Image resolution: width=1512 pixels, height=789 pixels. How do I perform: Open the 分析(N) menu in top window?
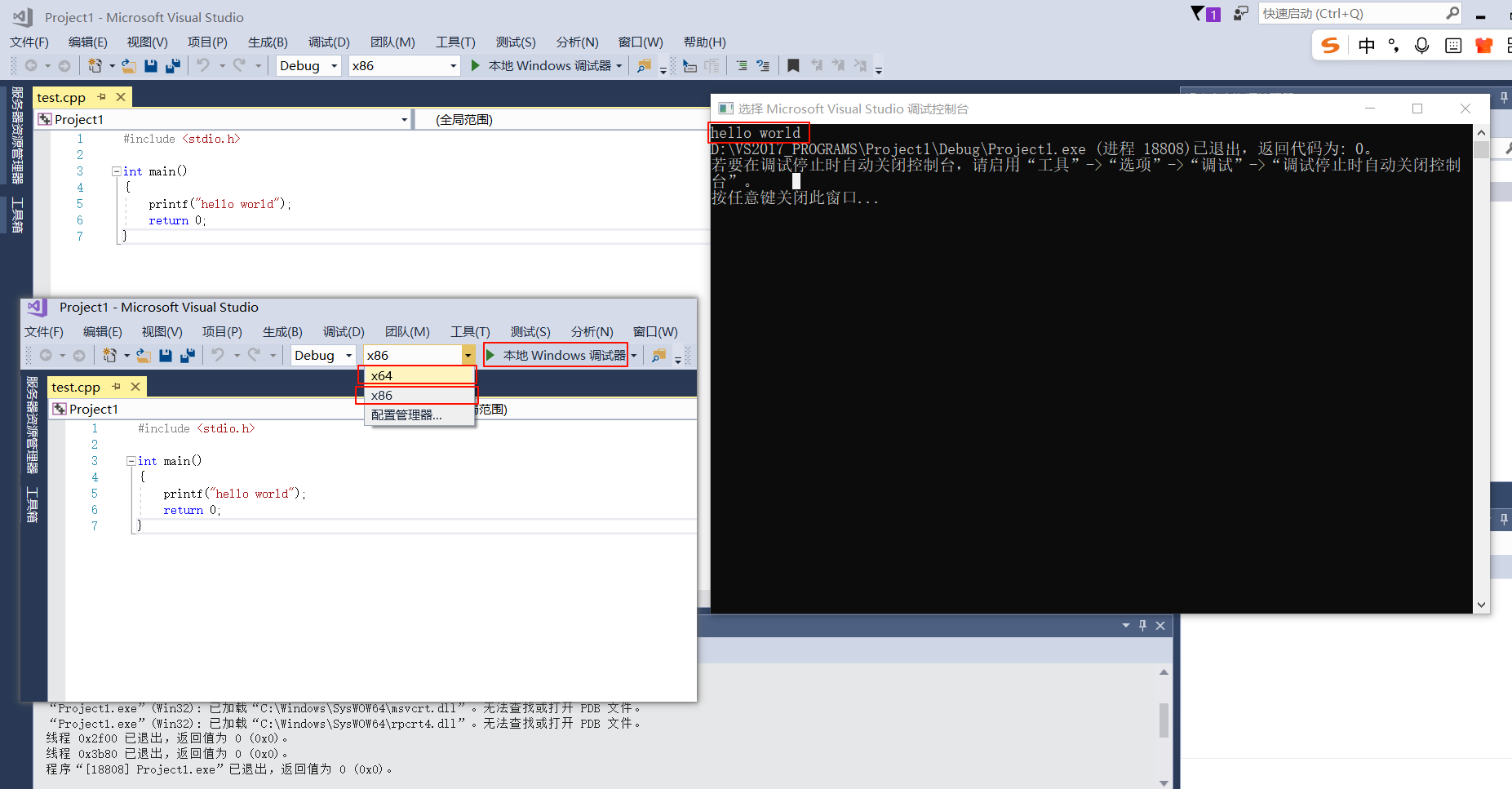[x=578, y=42]
